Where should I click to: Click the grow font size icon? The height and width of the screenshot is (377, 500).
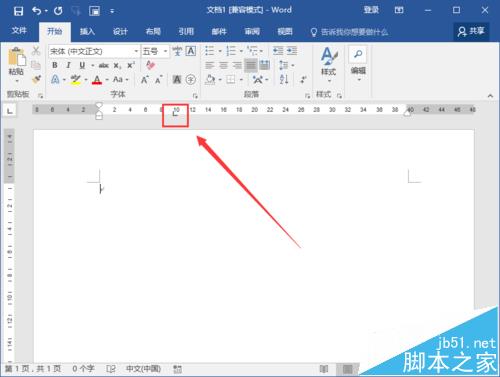[x=144, y=80]
